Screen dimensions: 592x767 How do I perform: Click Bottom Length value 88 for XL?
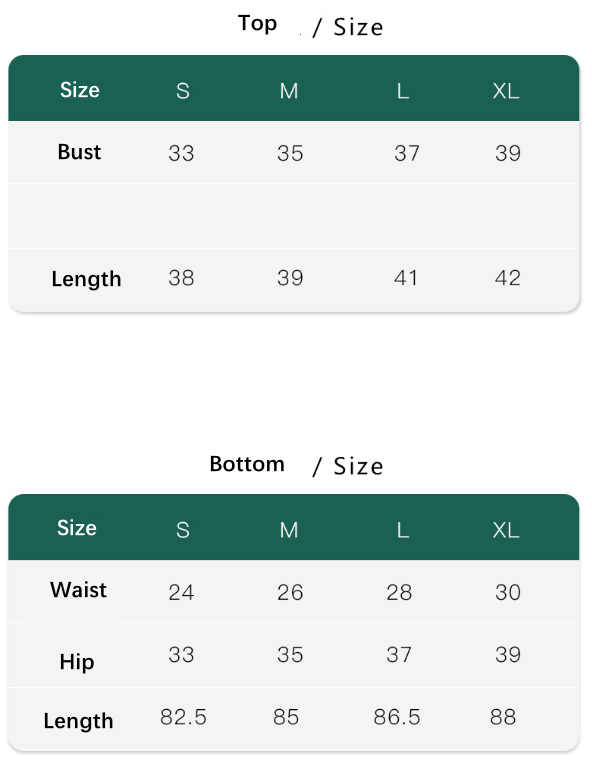click(x=503, y=717)
